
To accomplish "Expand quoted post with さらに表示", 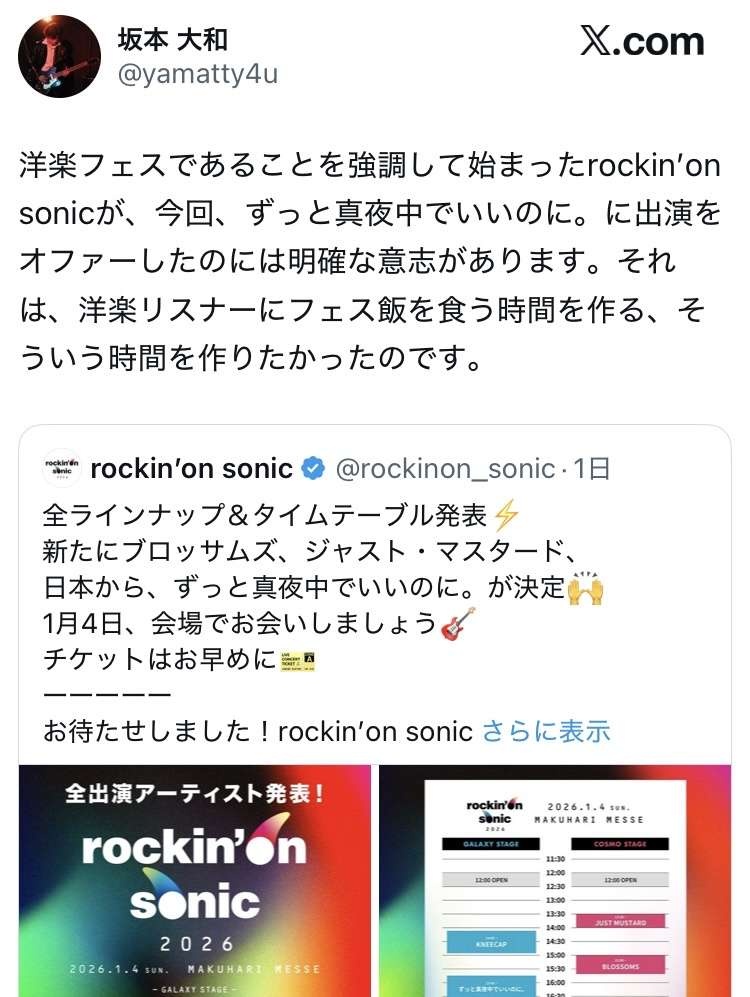I will [546, 731].
